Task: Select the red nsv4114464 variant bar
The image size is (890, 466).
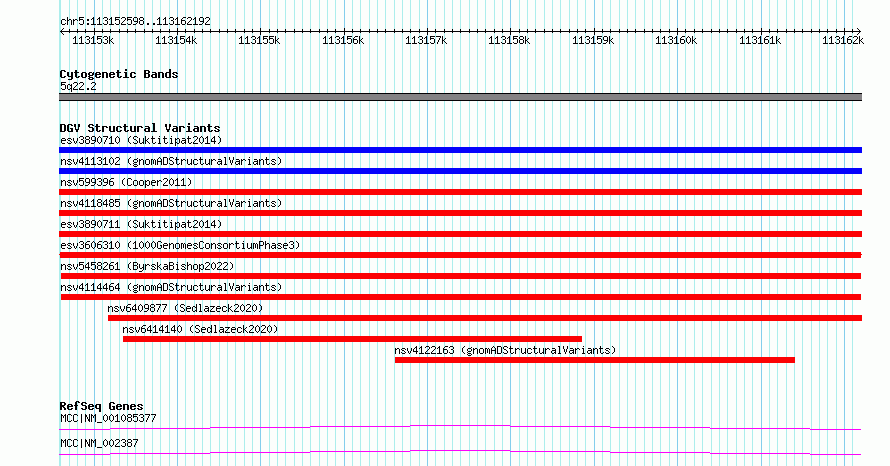Action: (x=461, y=297)
